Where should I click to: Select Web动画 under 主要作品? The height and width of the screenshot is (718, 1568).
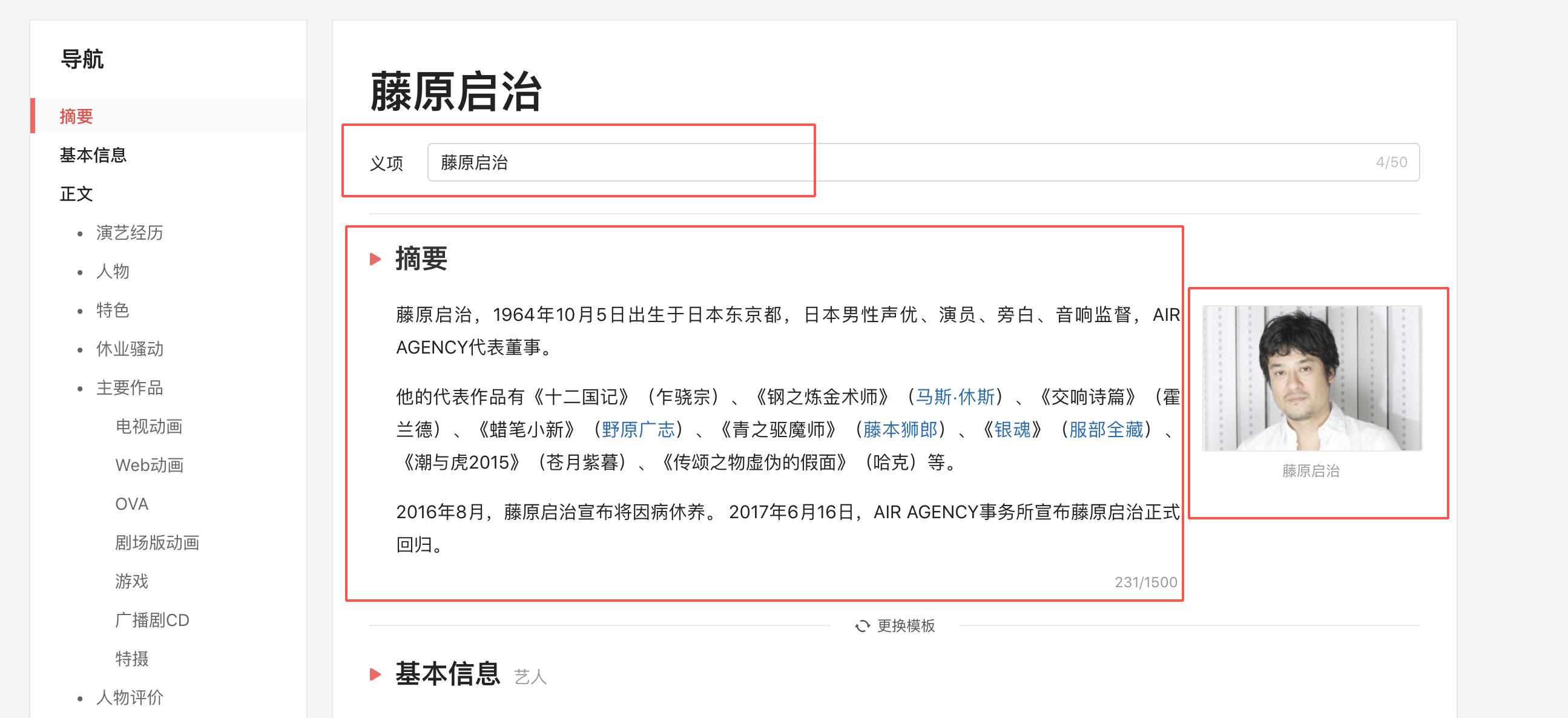point(151,466)
